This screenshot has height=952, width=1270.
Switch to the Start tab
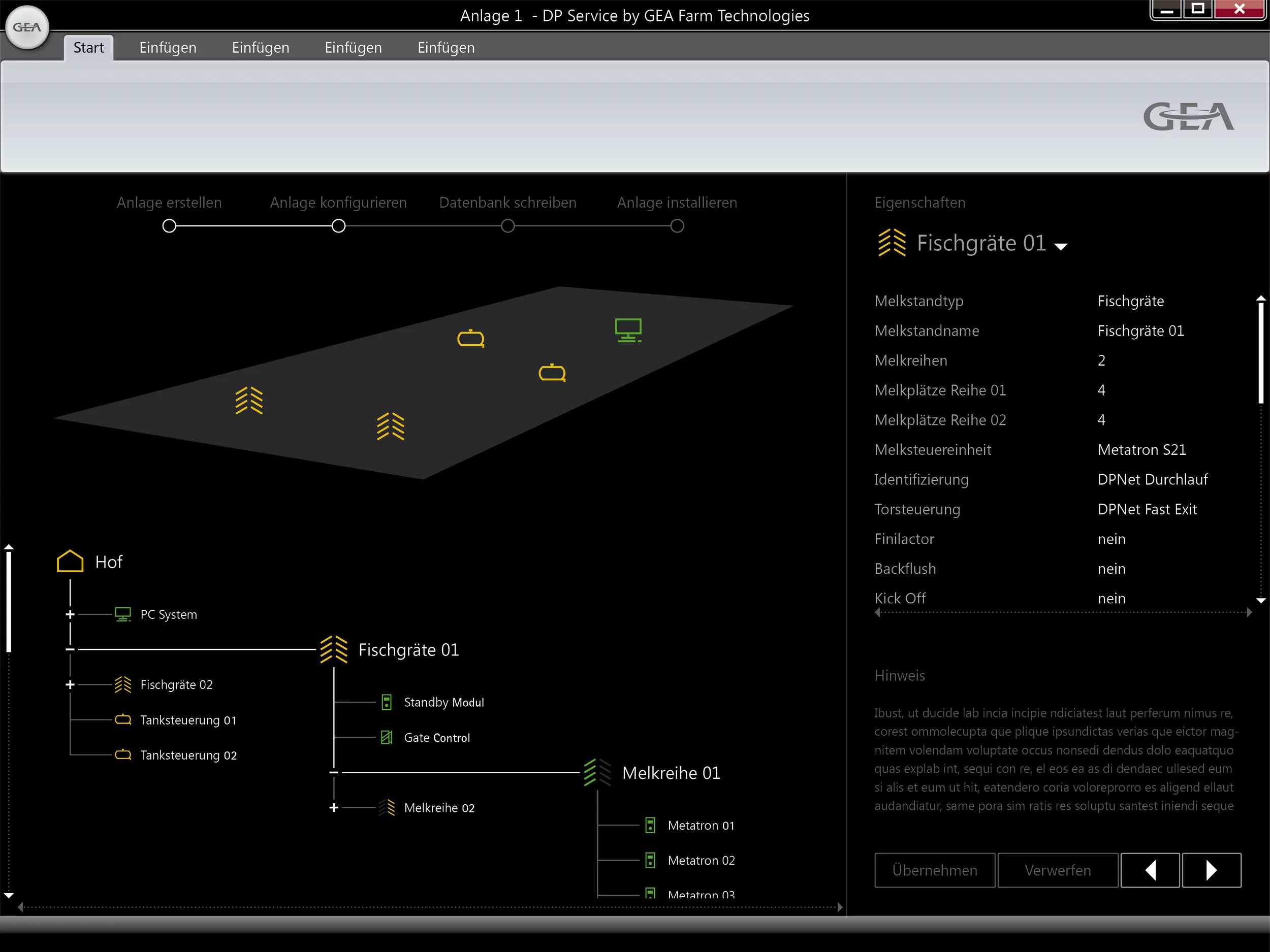point(88,48)
